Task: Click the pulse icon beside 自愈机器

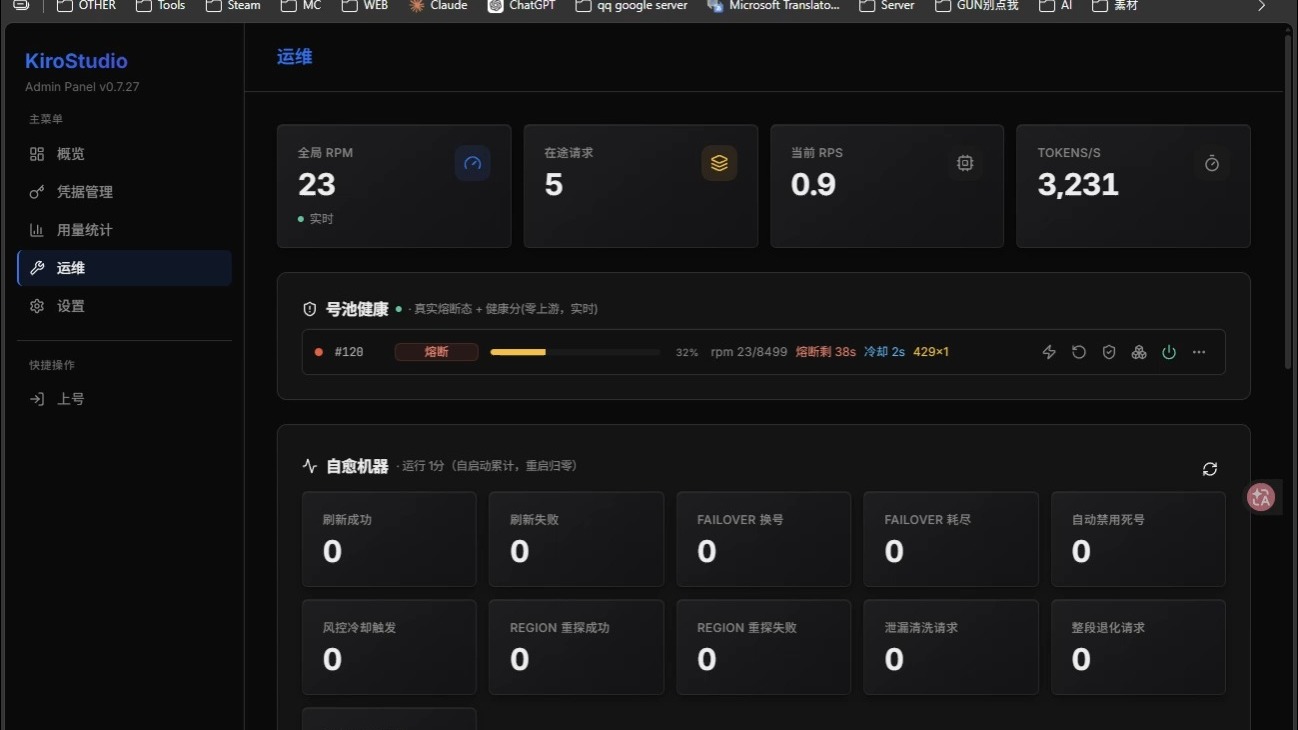Action: [310, 466]
